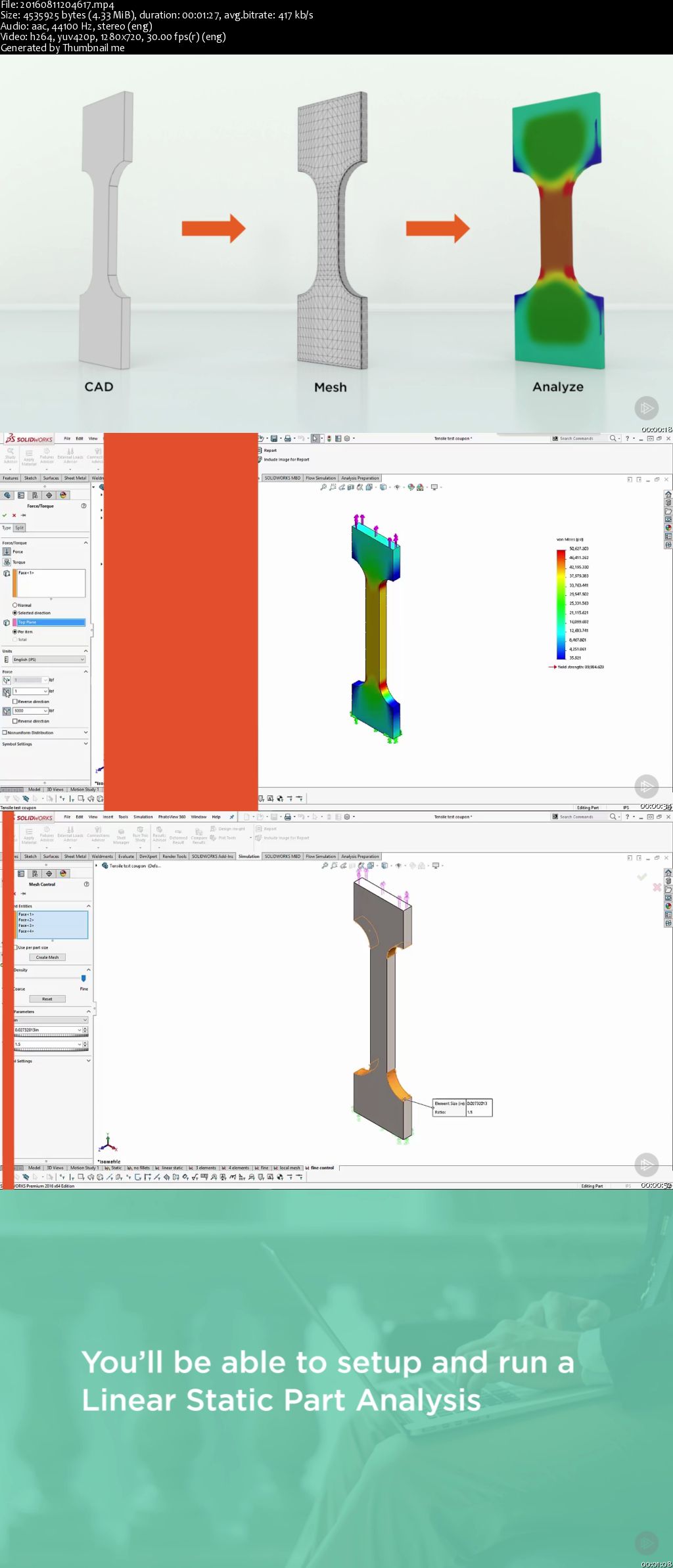Click the mesh density Reset button
The image size is (673, 1568).
click(x=47, y=999)
